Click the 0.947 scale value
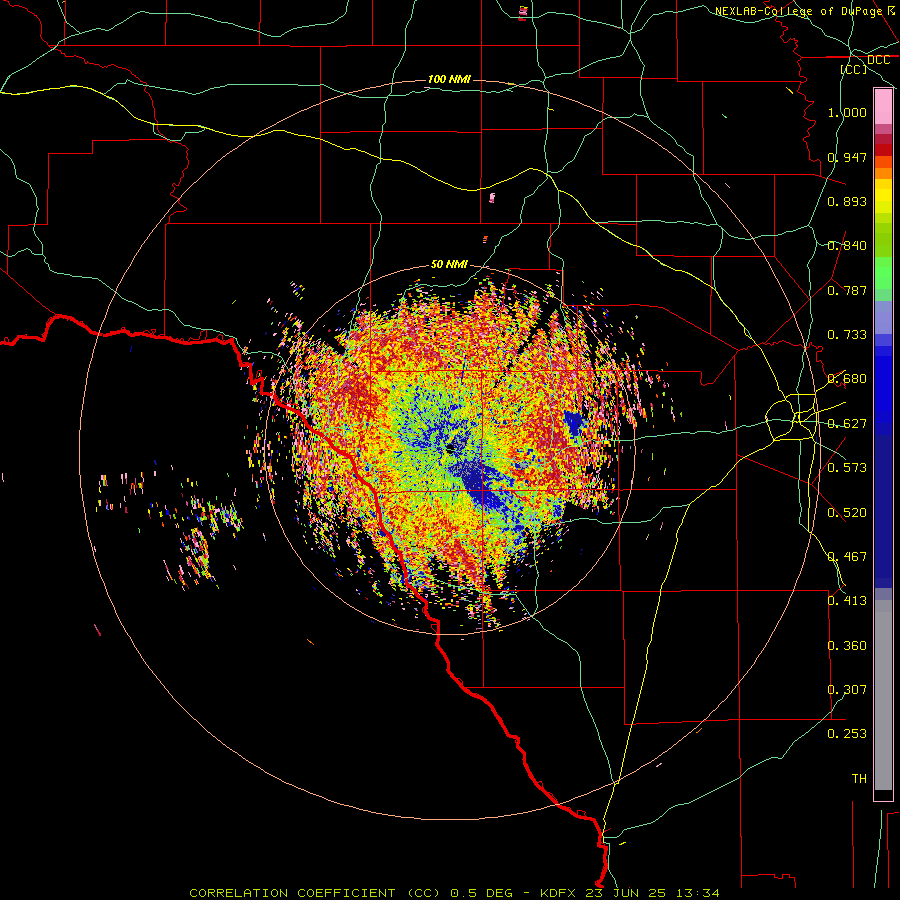 click(847, 157)
